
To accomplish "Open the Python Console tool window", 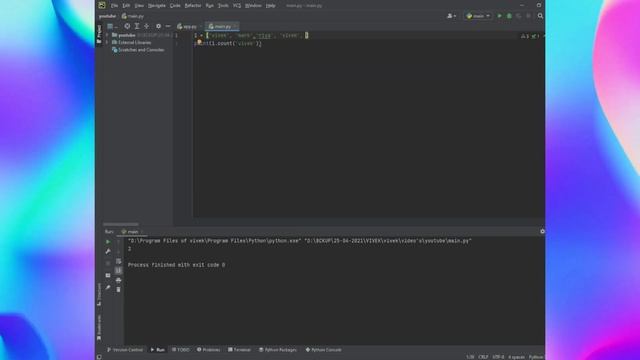I will [323, 350].
